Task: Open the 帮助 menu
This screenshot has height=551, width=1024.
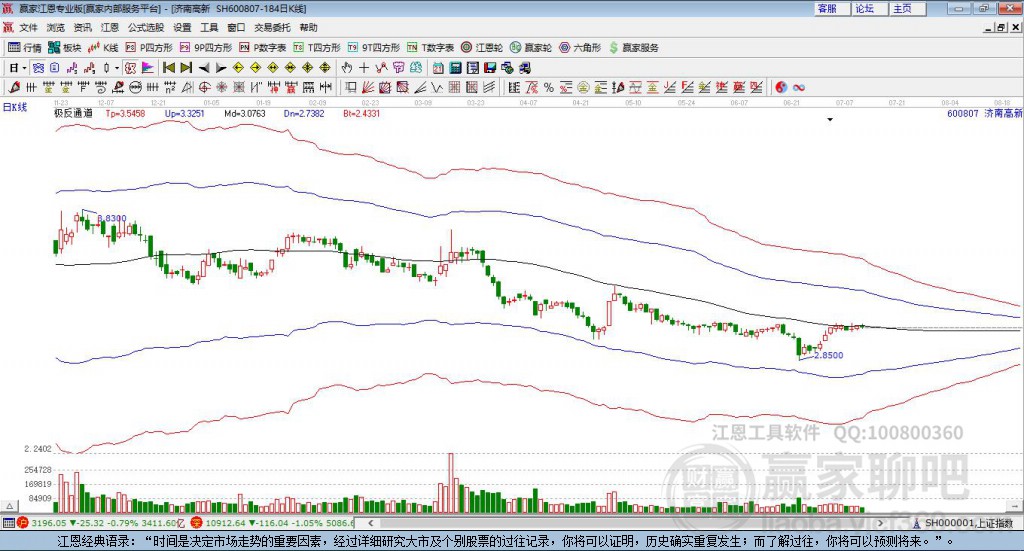Action: tap(308, 27)
